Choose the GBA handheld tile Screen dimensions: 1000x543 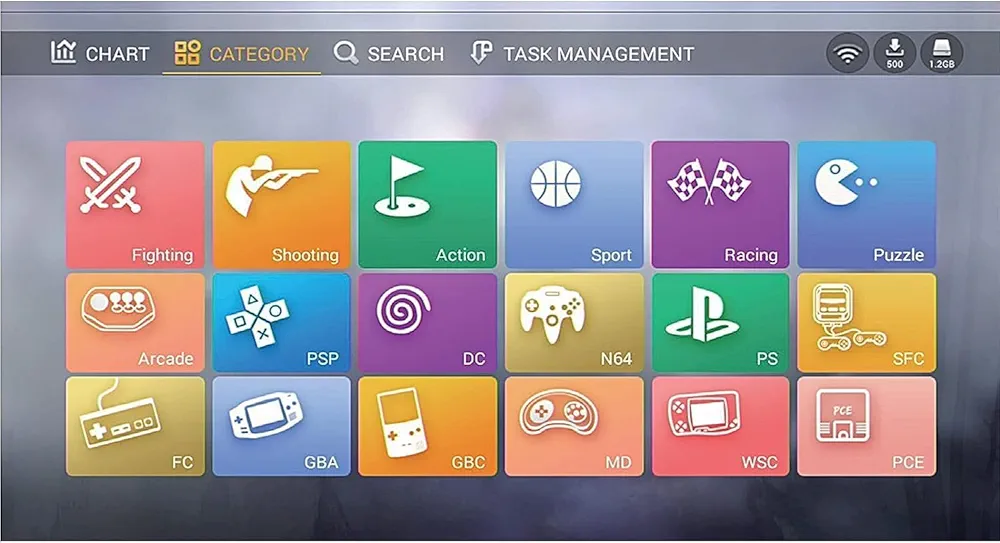coord(281,426)
